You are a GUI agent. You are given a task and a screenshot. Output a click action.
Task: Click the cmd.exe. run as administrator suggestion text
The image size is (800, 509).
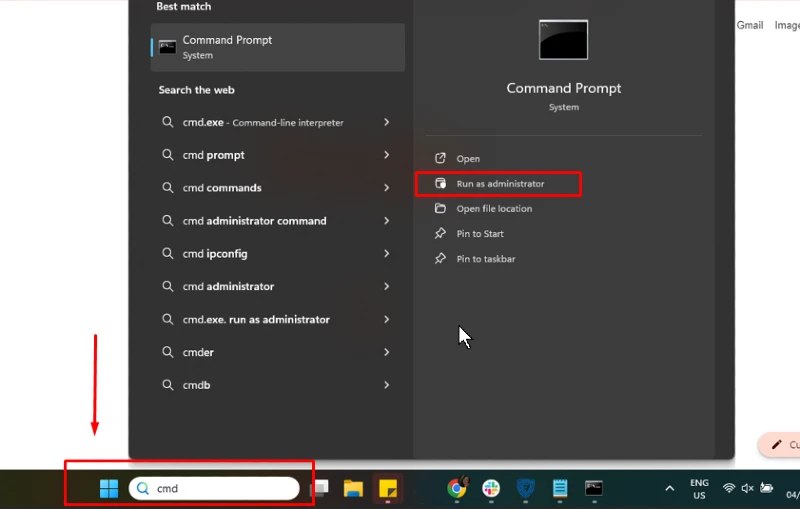(x=256, y=319)
